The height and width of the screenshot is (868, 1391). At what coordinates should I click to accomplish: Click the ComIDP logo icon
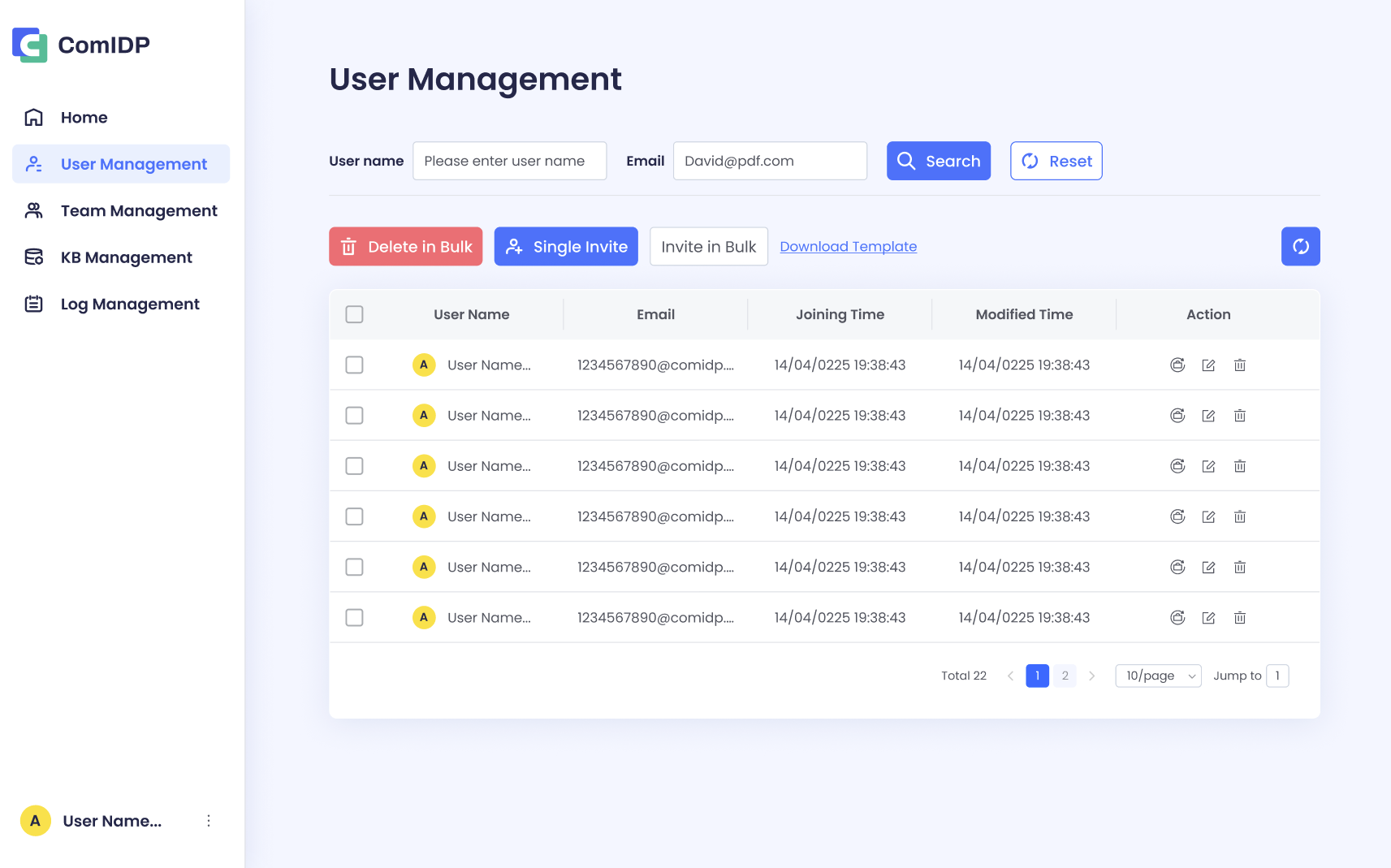30,45
